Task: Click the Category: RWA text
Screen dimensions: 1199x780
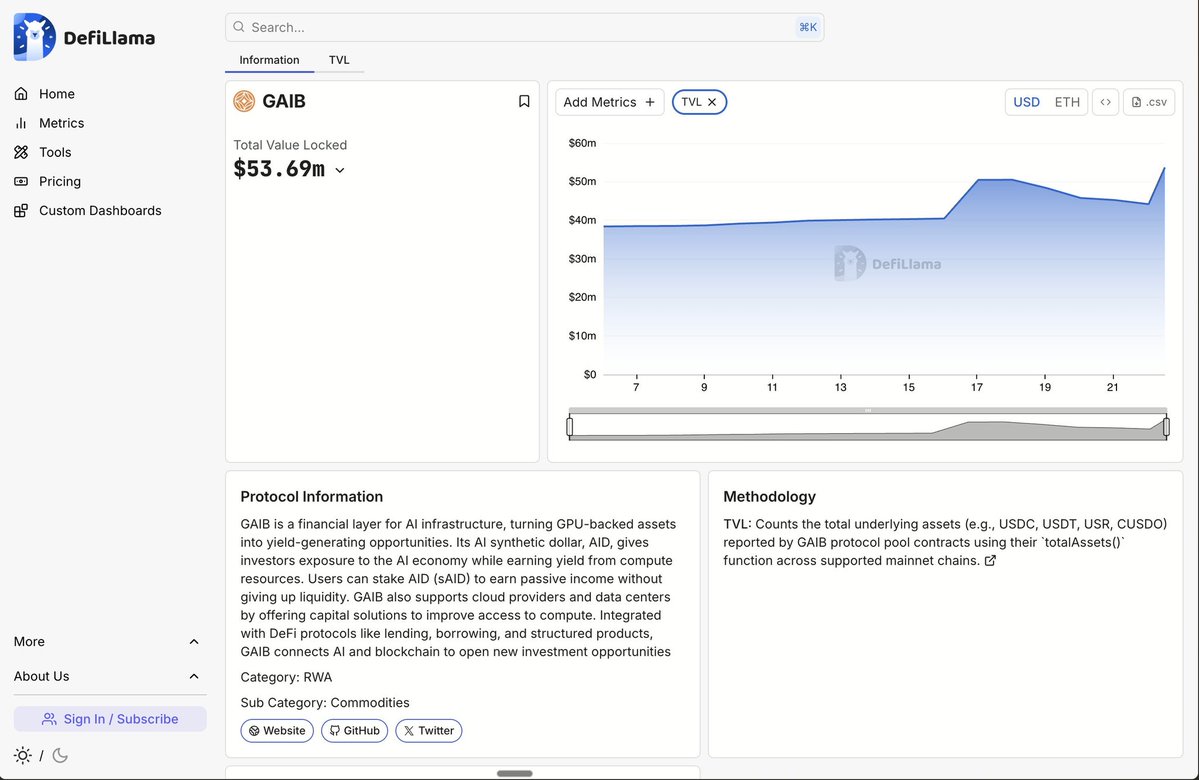Action: [x=286, y=677]
